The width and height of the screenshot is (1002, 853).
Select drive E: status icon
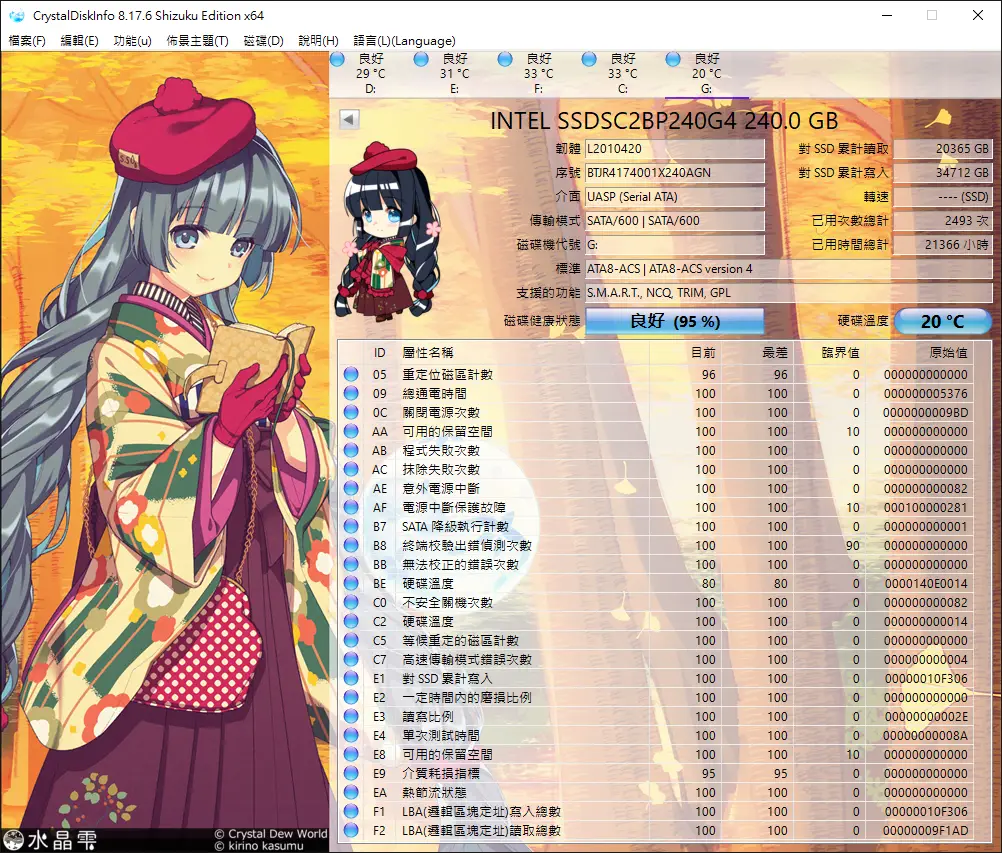click(x=421, y=60)
